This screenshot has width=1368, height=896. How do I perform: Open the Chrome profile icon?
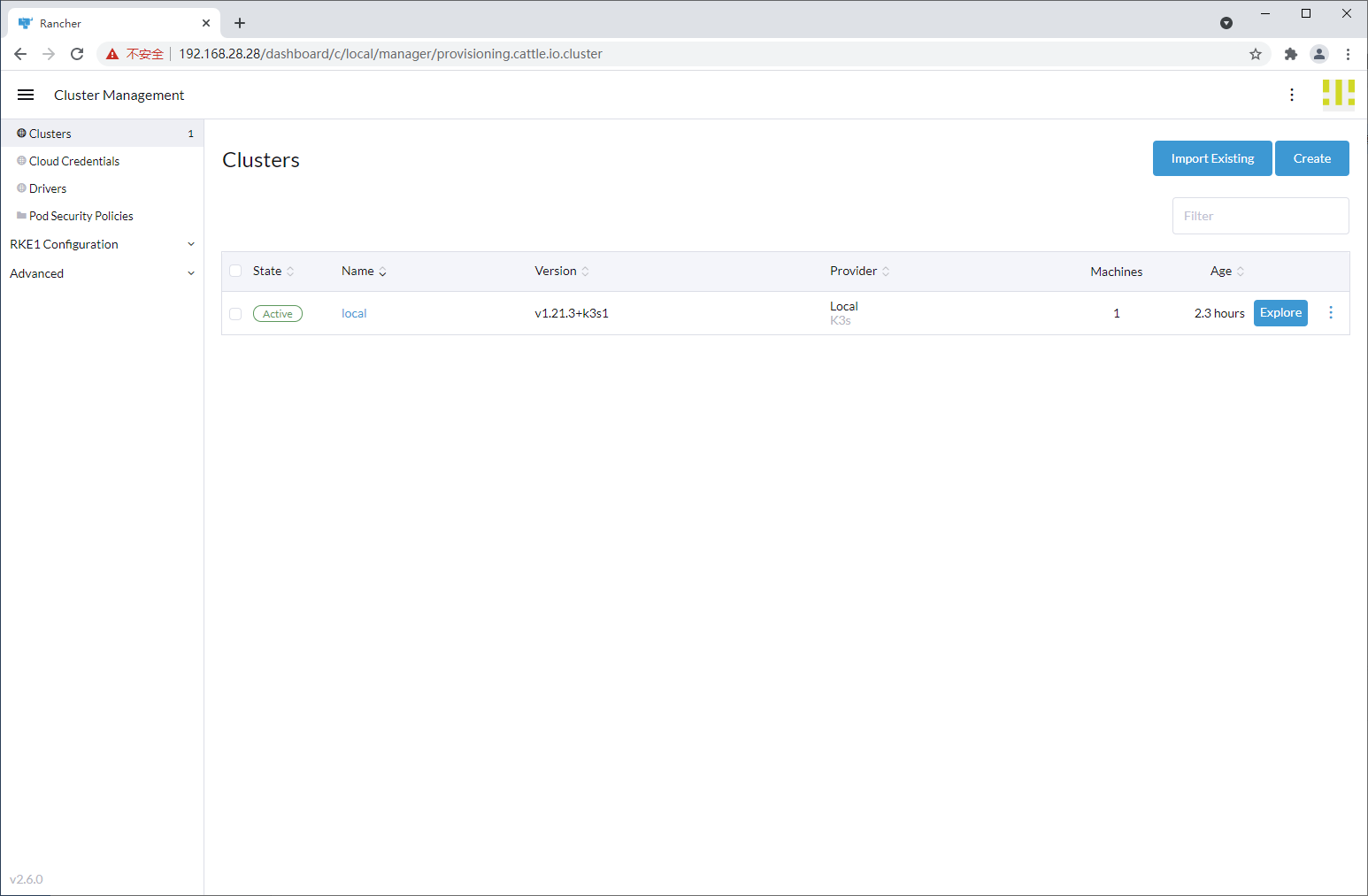pos(1319,54)
